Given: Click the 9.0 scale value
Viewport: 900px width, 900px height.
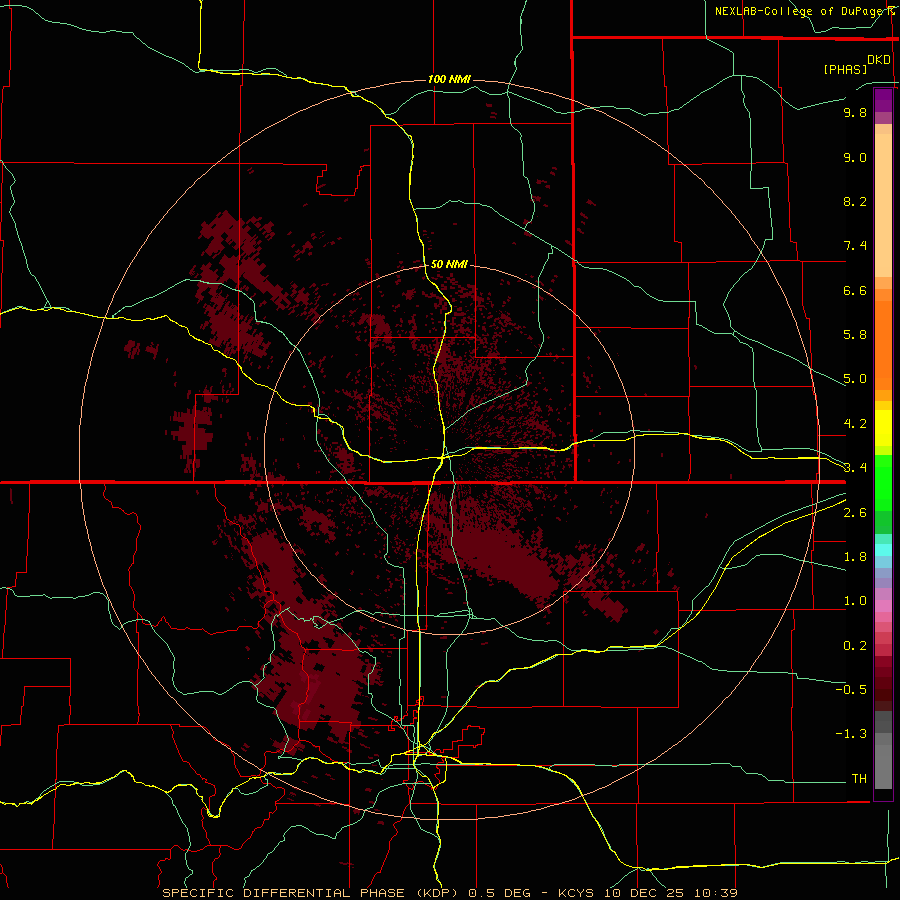Looking at the screenshot, I should 855,157.
